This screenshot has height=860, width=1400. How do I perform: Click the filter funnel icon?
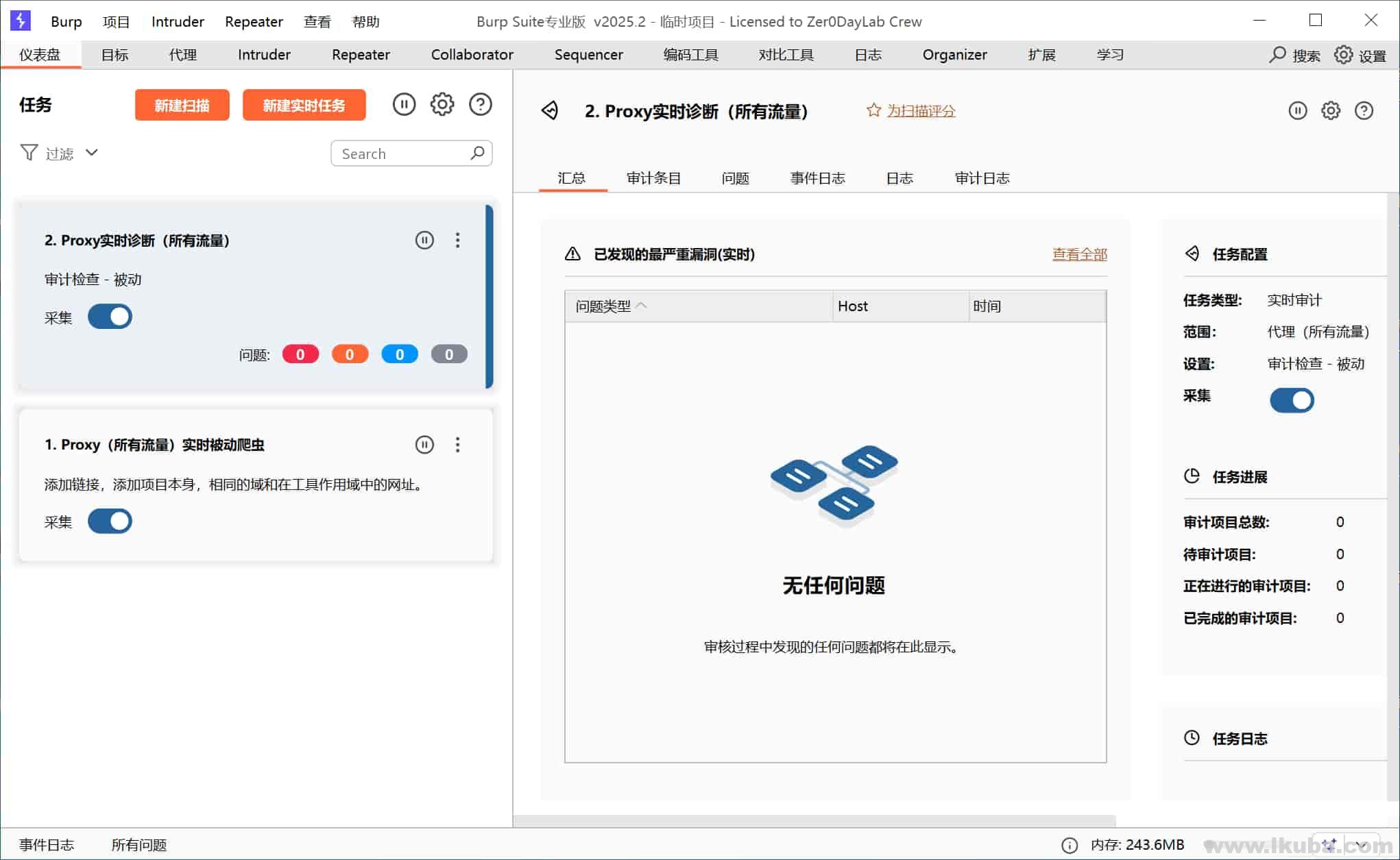29,152
